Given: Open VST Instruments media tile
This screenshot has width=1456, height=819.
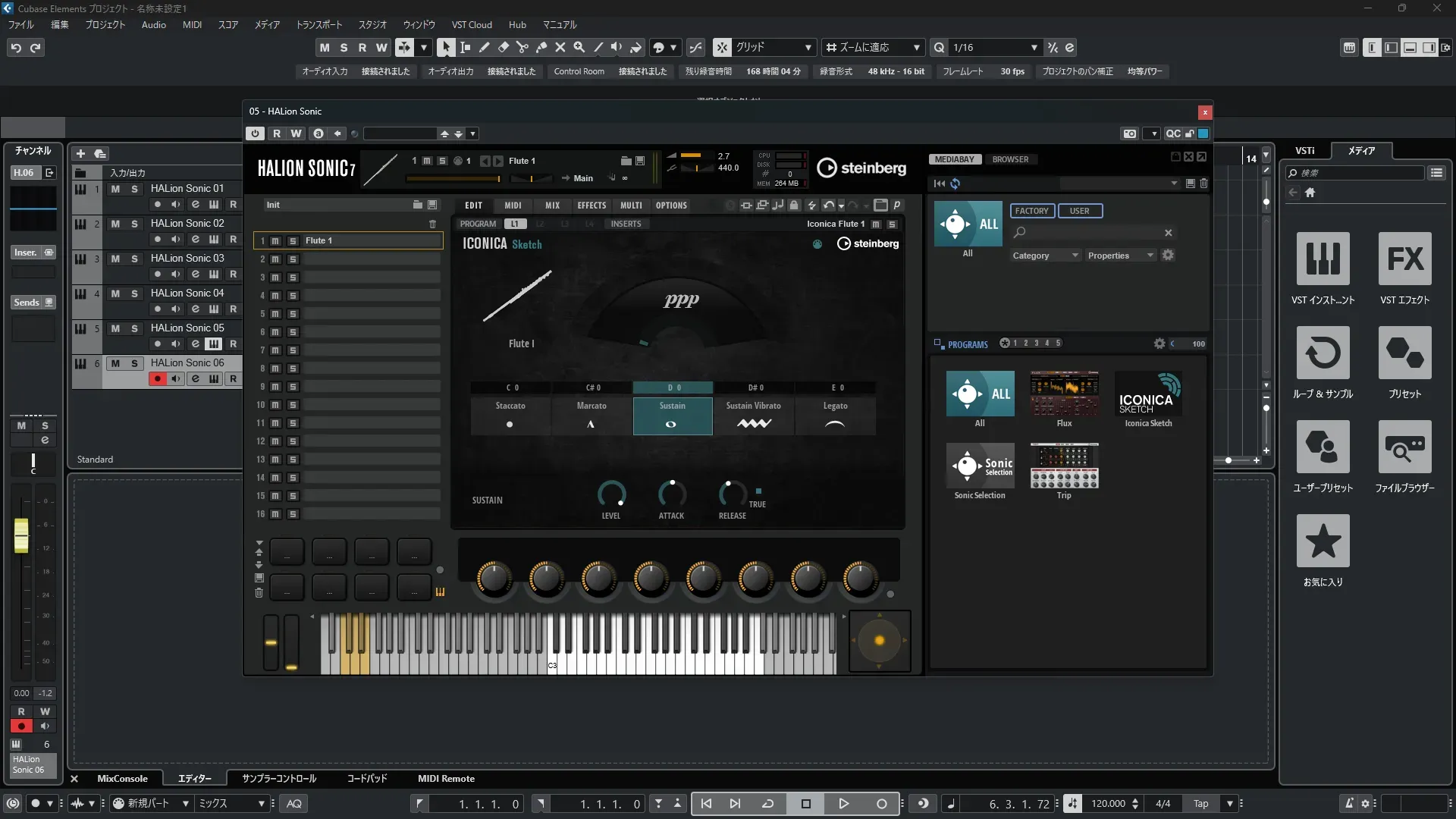Looking at the screenshot, I should pos(1323,259).
